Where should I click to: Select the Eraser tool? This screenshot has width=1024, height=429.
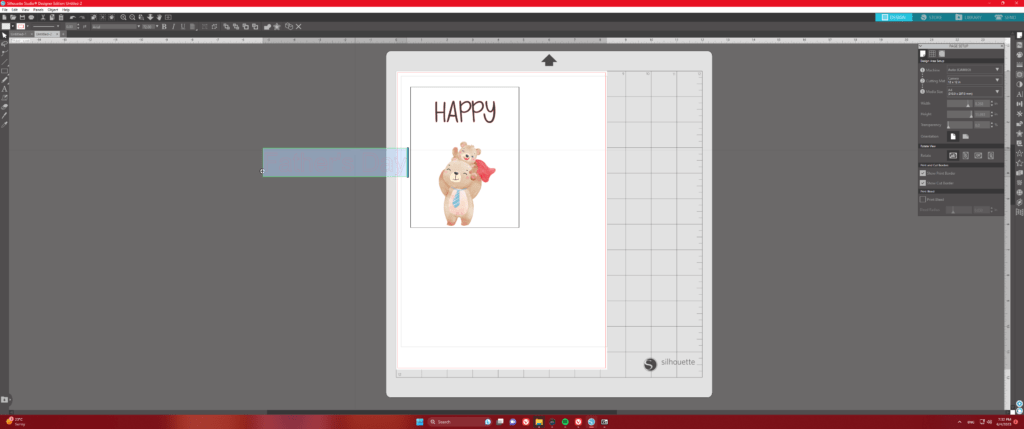(x=5, y=106)
